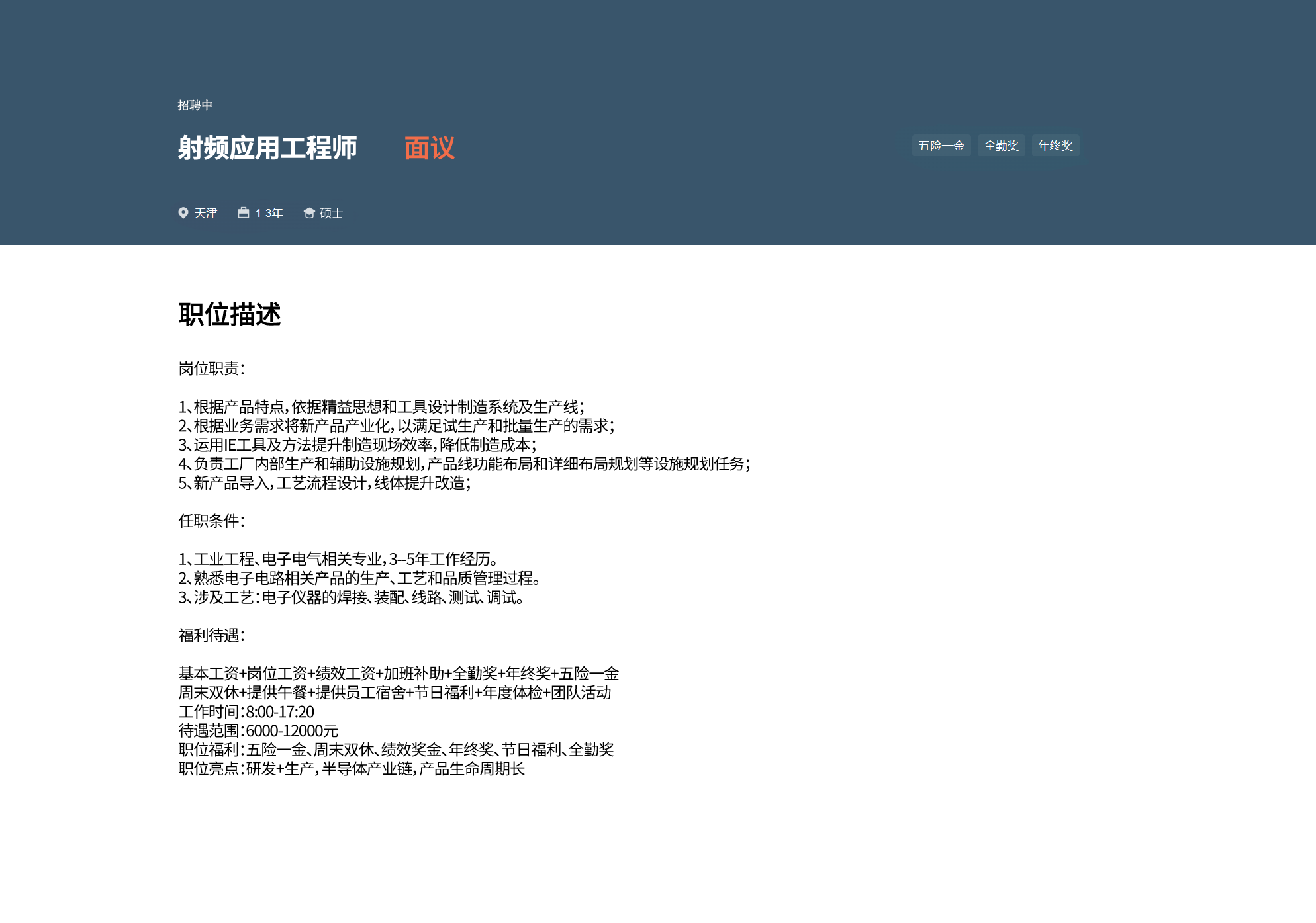Click the line starting 周末双休+提供午餐
The height and width of the screenshot is (923, 1316).
click(395, 693)
